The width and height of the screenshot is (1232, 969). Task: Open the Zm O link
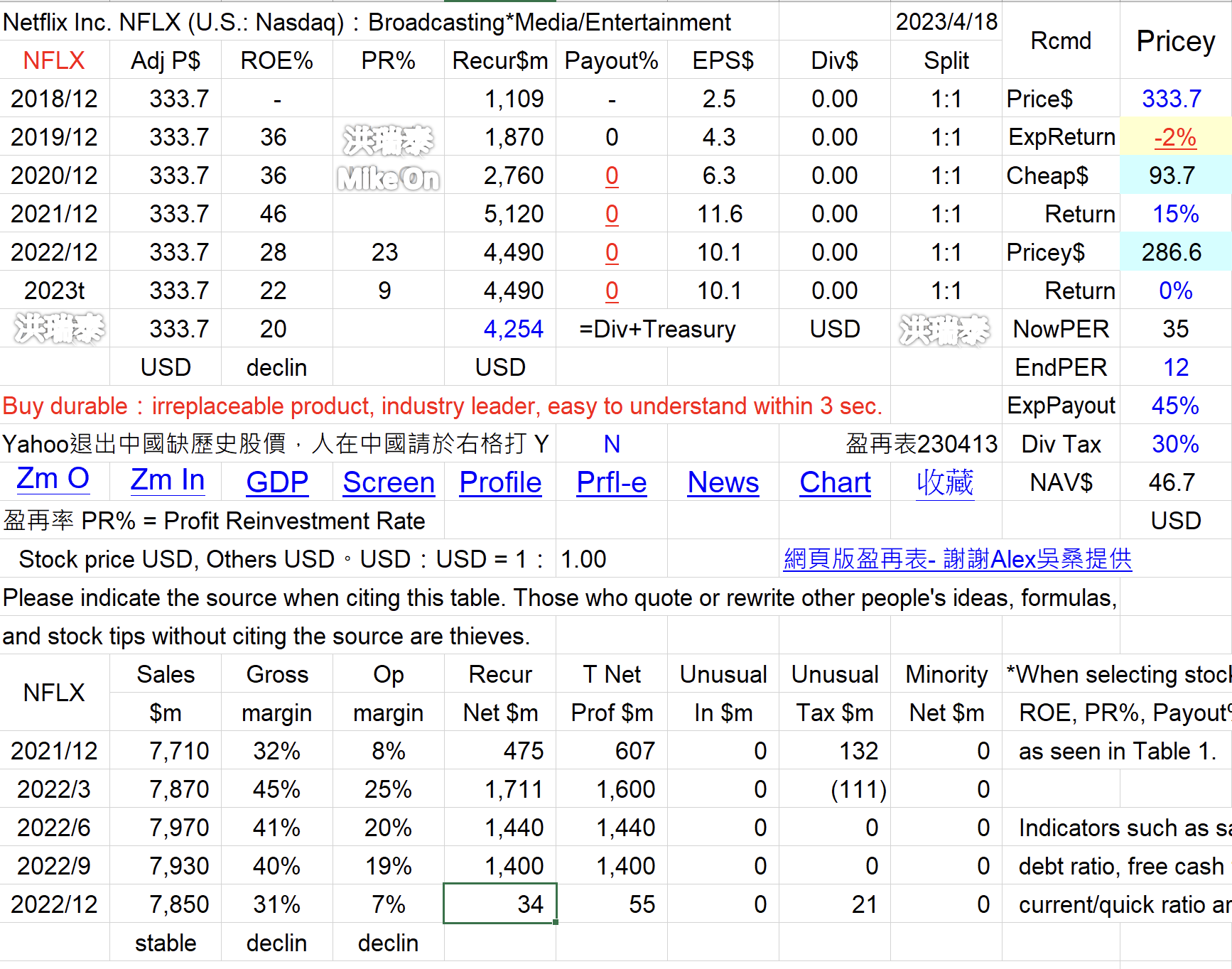click(53, 480)
